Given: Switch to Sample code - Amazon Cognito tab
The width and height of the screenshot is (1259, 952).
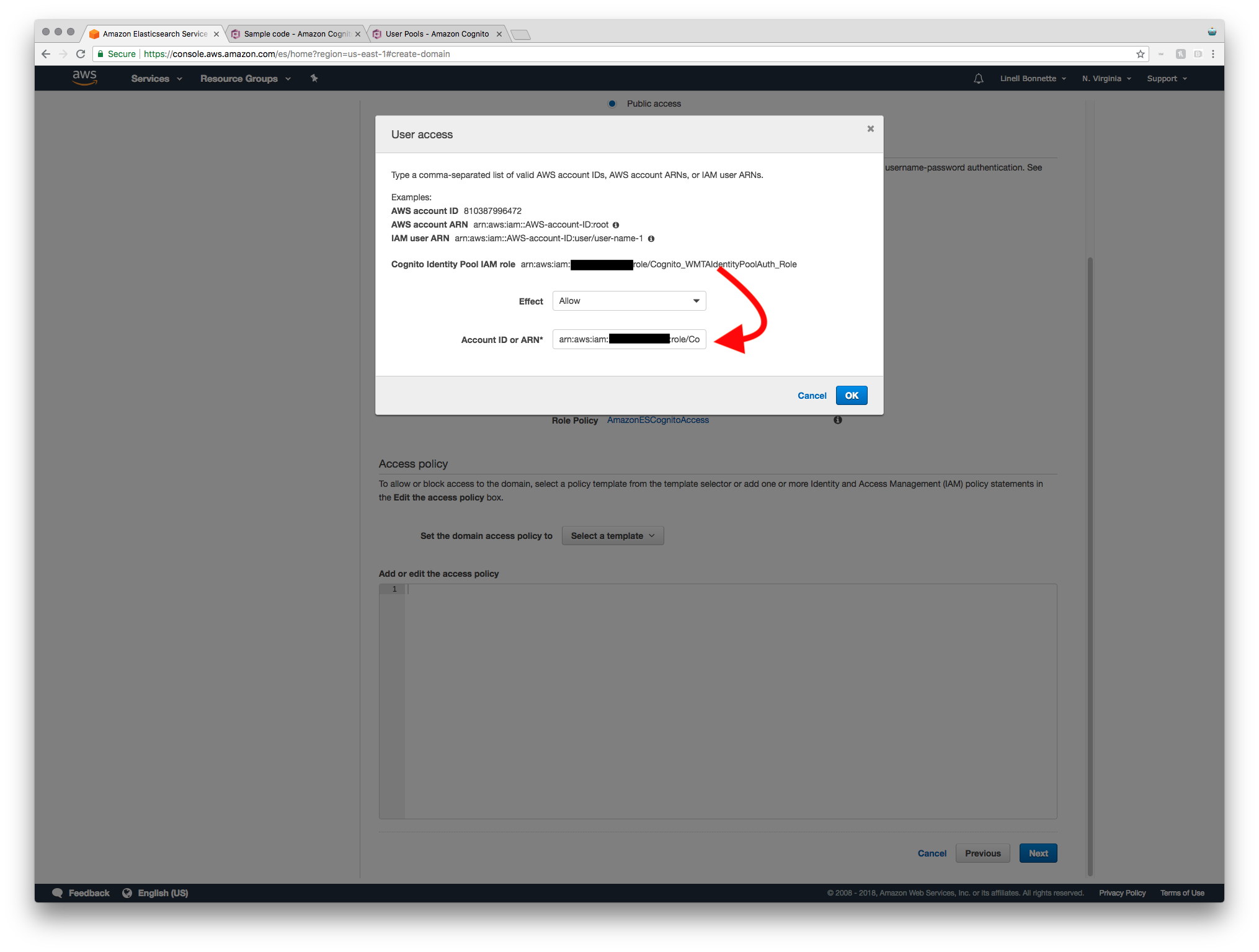Looking at the screenshot, I should pyautogui.click(x=296, y=34).
